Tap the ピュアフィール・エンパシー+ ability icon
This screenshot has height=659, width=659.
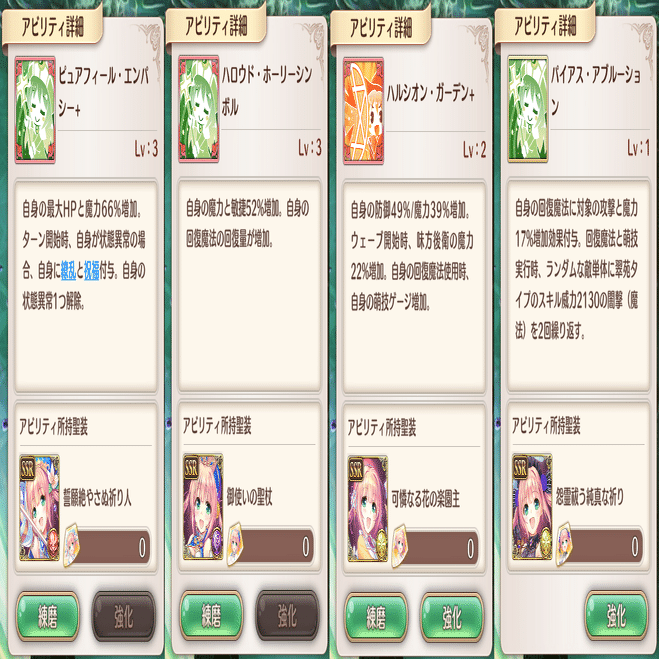[x=35, y=110]
